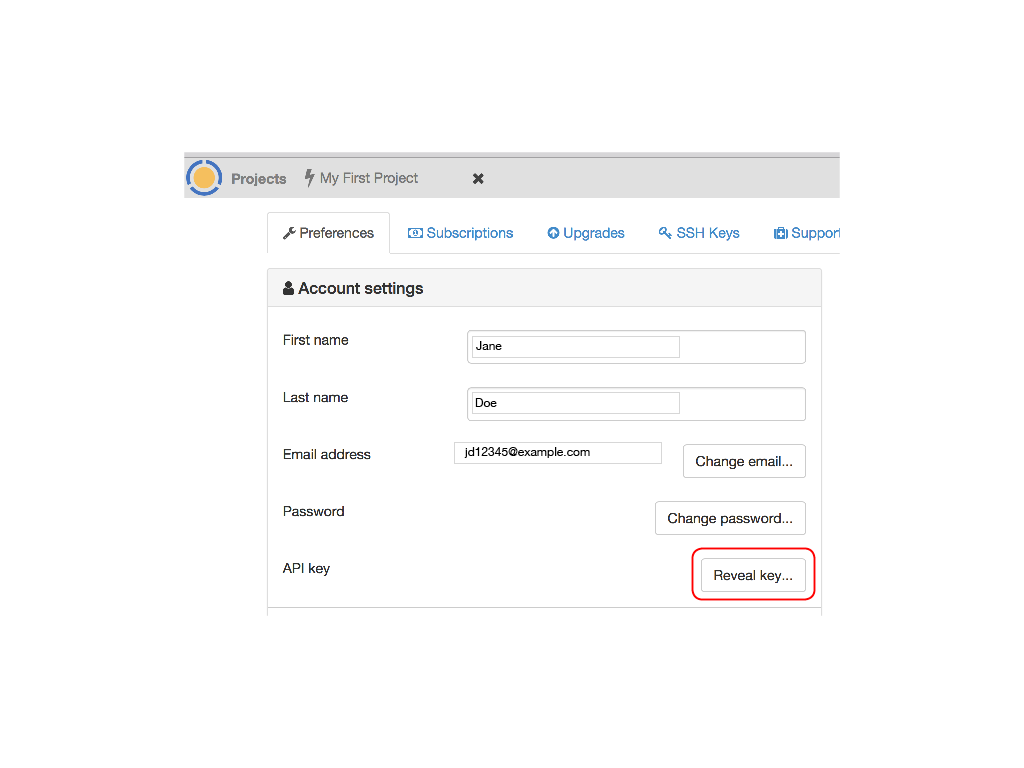Click the lightning bolt project icon
Screen dimensions: 1024x768
pyautogui.click(x=309, y=178)
